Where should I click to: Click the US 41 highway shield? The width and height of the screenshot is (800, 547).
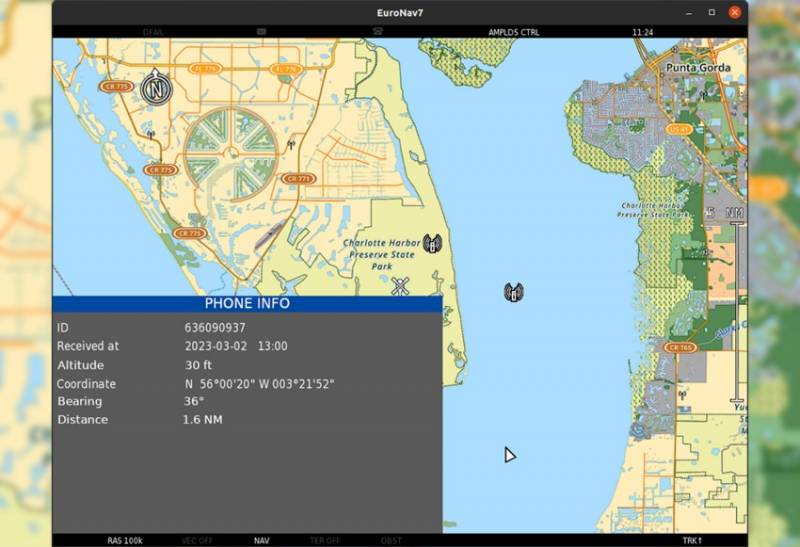pos(679,129)
